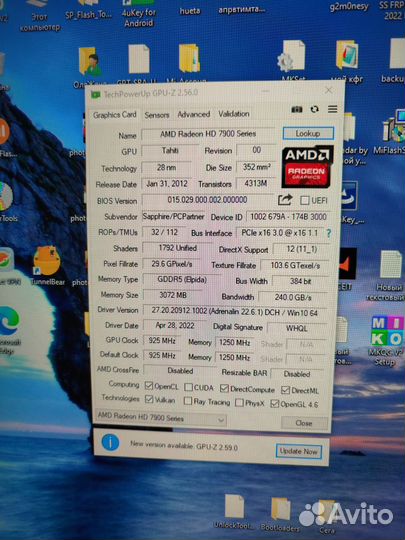Toggle the Vulkan checkbox

click(149, 399)
